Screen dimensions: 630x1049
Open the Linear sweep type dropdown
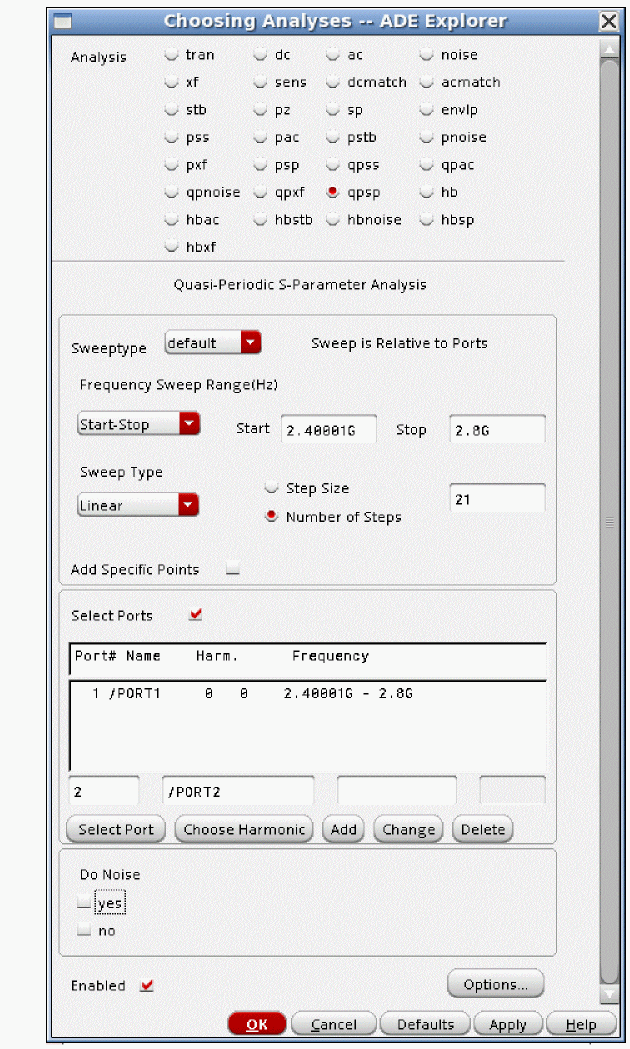pyautogui.click(x=139, y=506)
